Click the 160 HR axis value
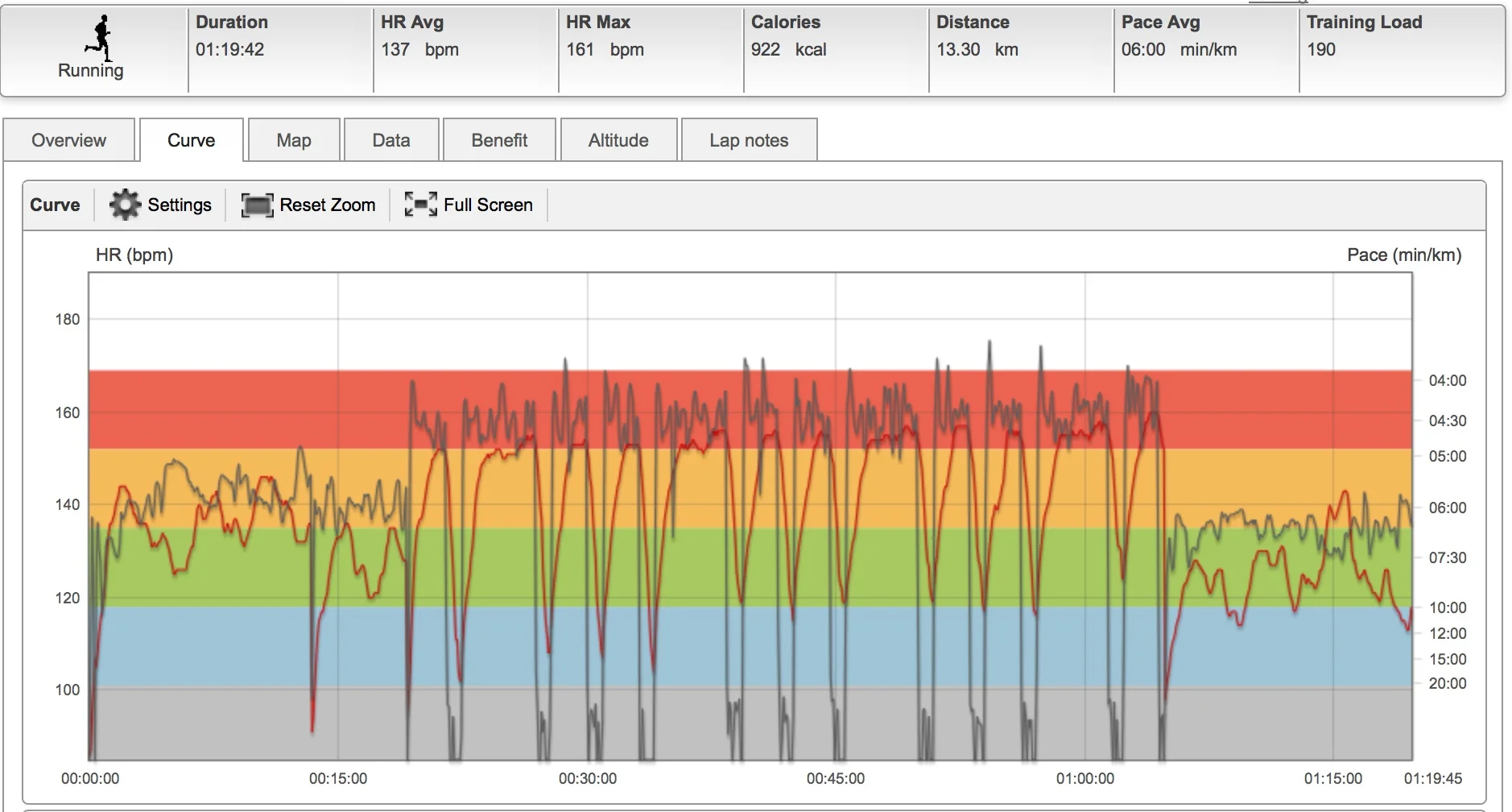This screenshot has height=812, width=1512. point(68,412)
